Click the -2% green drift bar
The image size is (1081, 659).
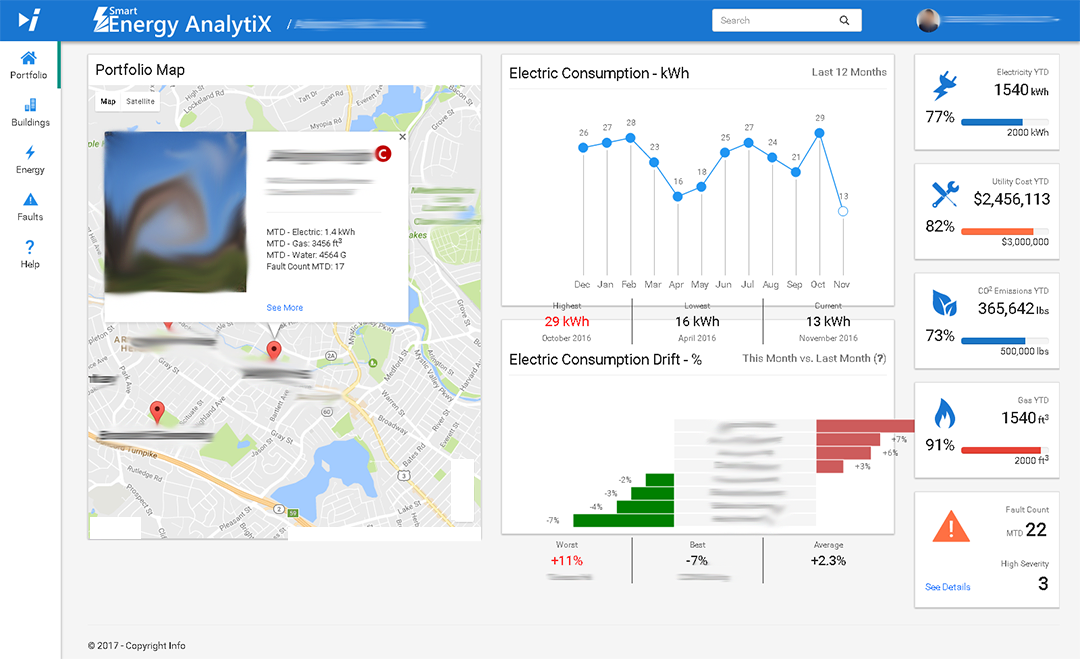(660, 480)
